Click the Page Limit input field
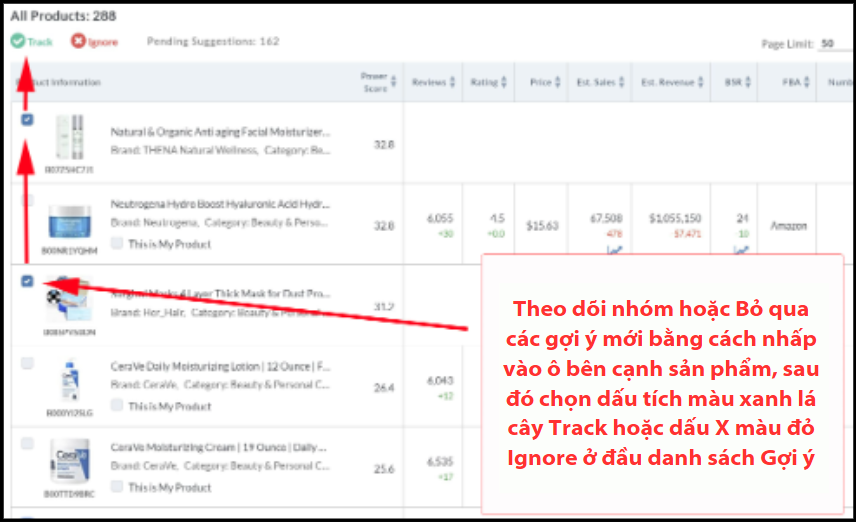 [830, 44]
